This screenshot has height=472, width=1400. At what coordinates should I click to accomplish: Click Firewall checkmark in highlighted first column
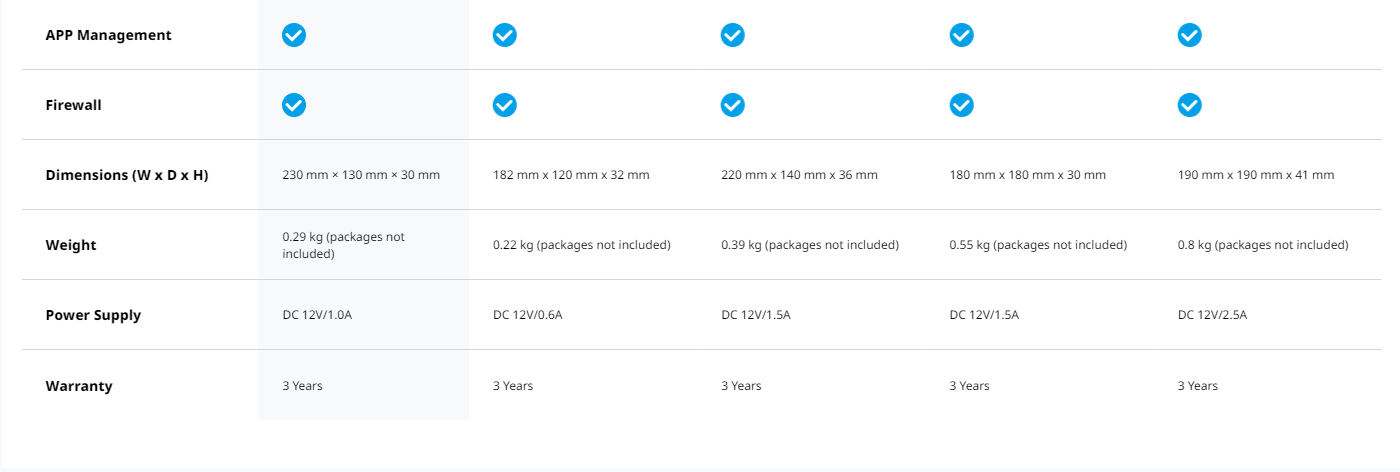click(294, 105)
